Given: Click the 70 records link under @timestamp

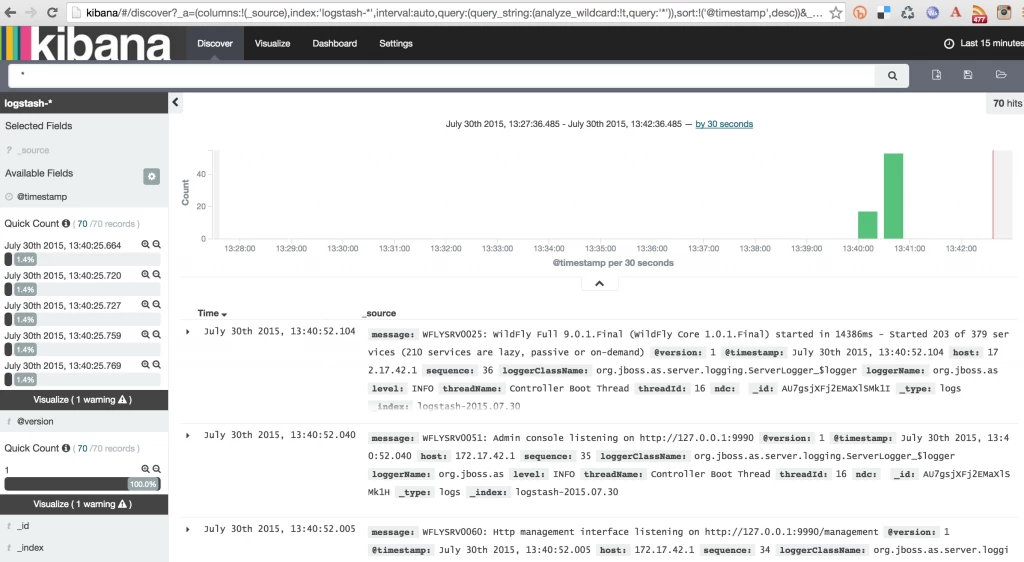Looking at the screenshot, I should 82,224.
